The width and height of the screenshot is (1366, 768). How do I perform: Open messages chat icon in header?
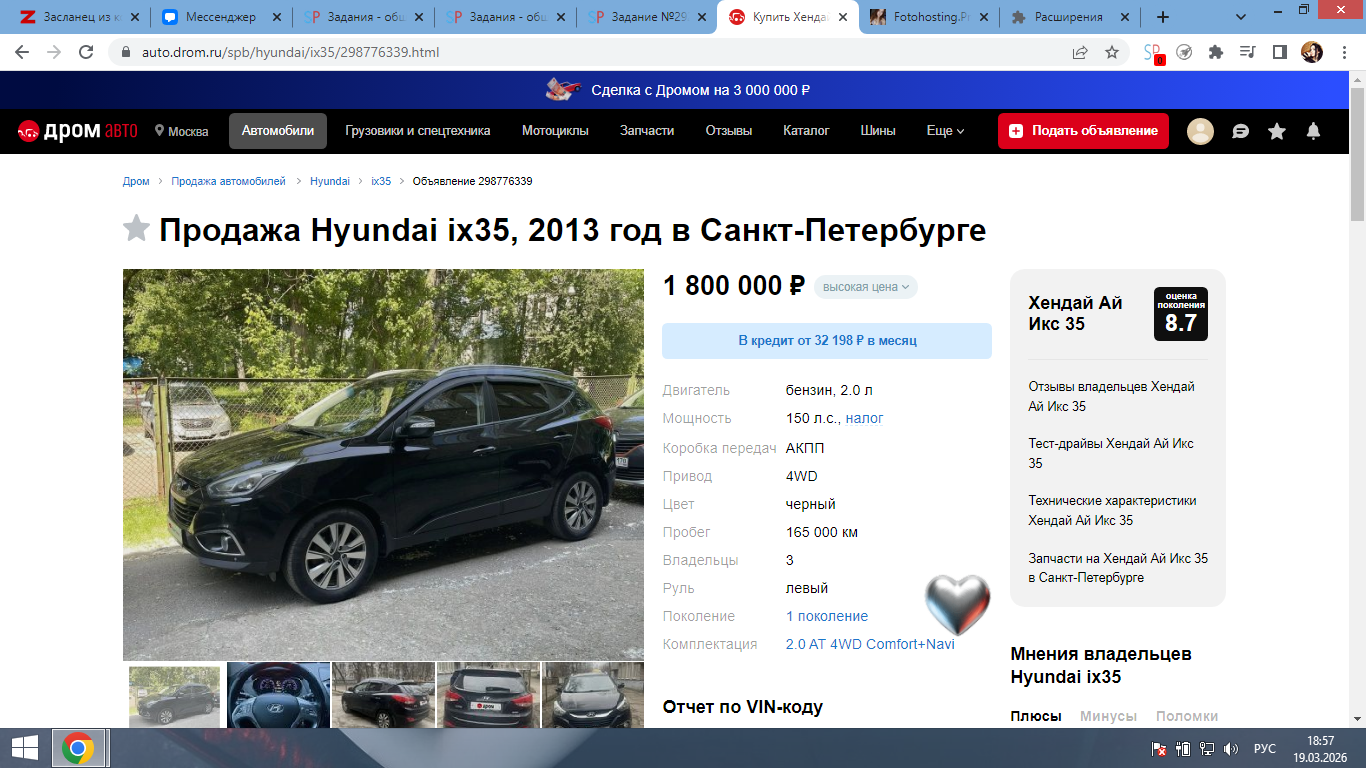click(x=1240, y=131)
